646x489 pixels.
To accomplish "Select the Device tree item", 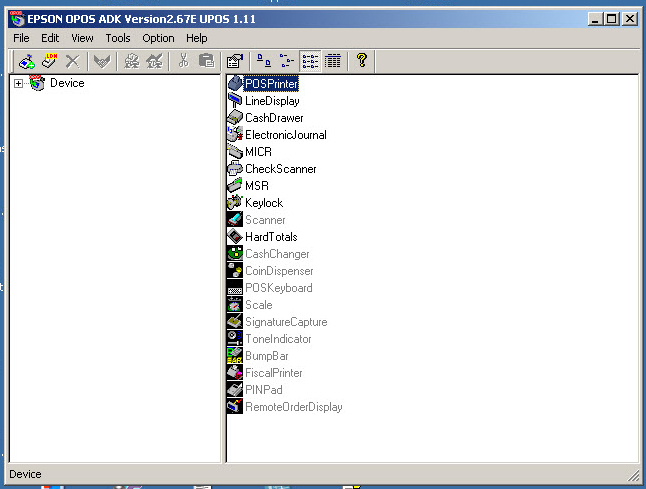I will pyautogui.click(x=67, y=83).
